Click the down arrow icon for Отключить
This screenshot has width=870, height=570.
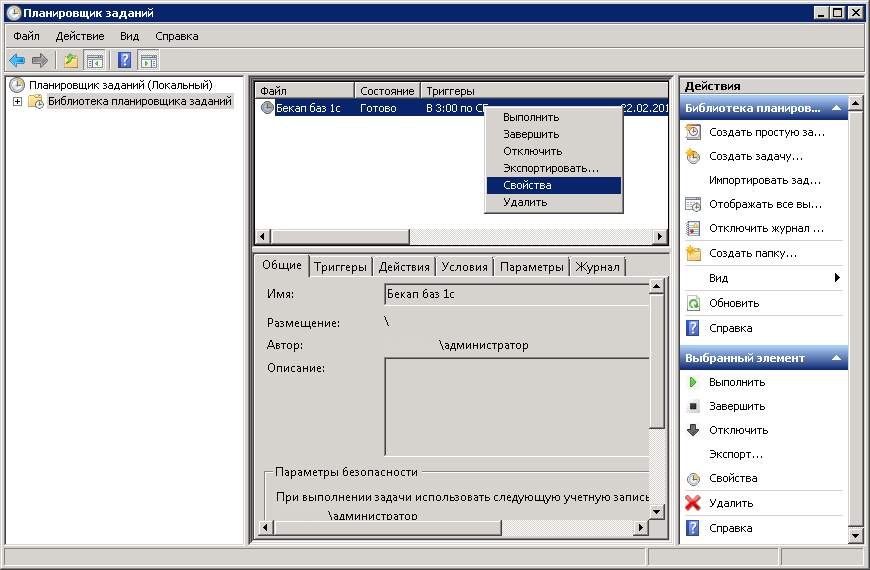[693, 430]
